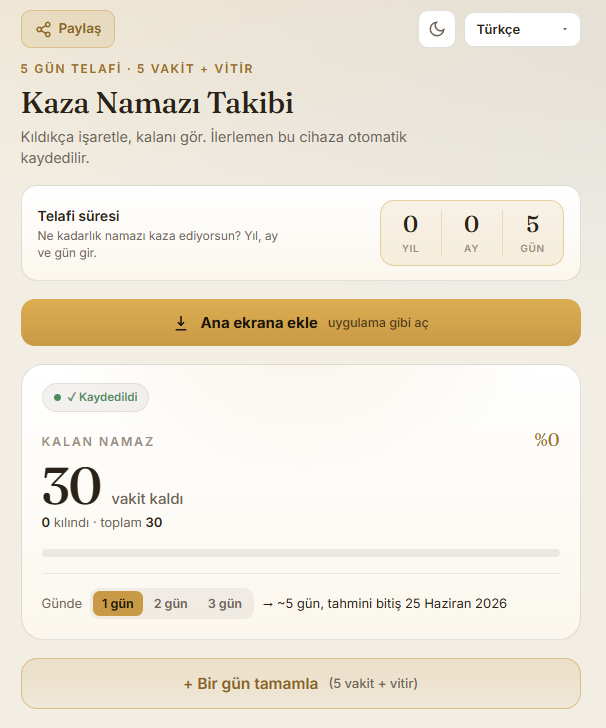606x728 pixels.
Task: Click the AY value field showing 0
Action: [x=471, y=224]
